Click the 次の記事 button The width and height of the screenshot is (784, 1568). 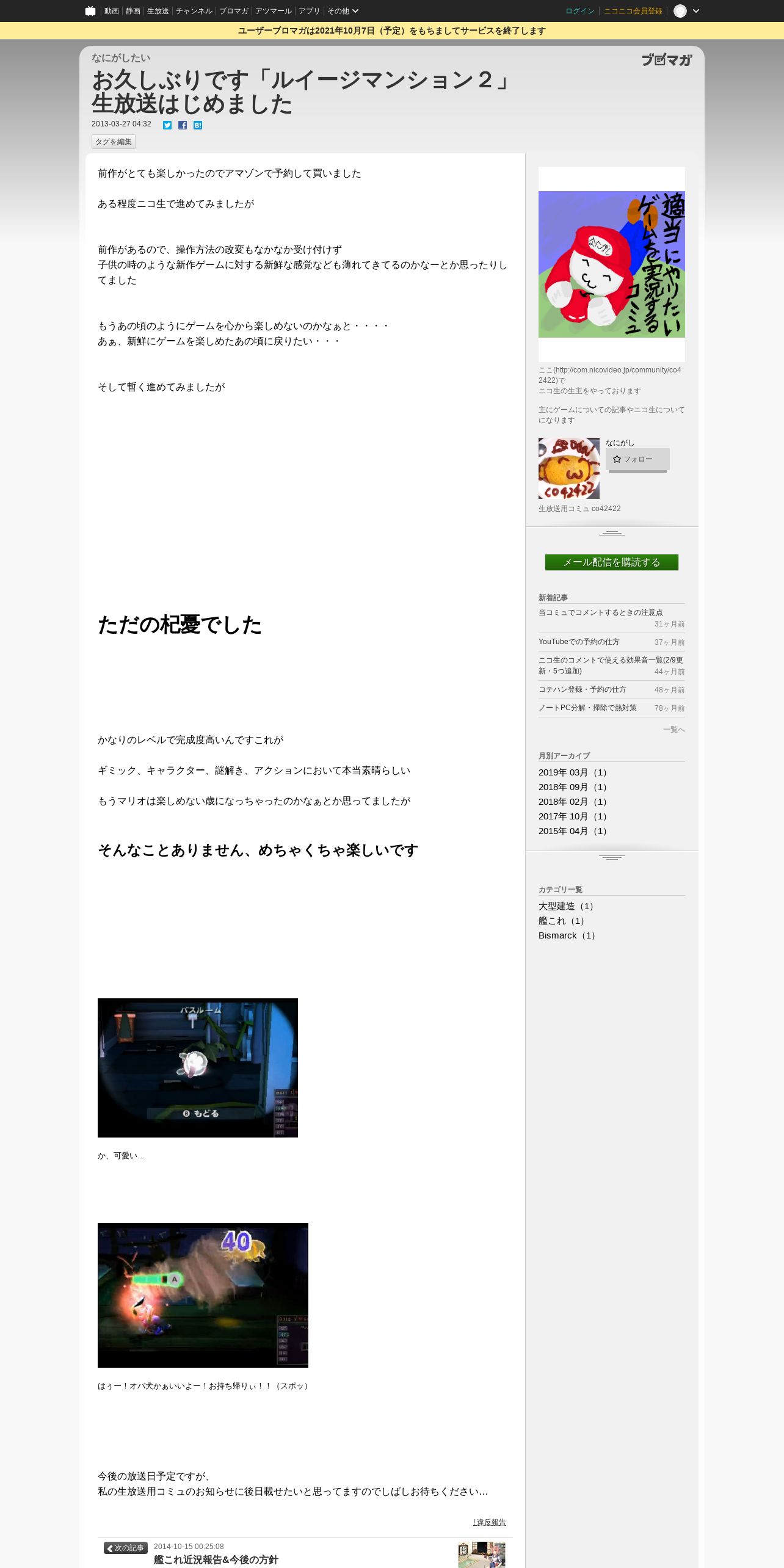tap(126, 1548)
